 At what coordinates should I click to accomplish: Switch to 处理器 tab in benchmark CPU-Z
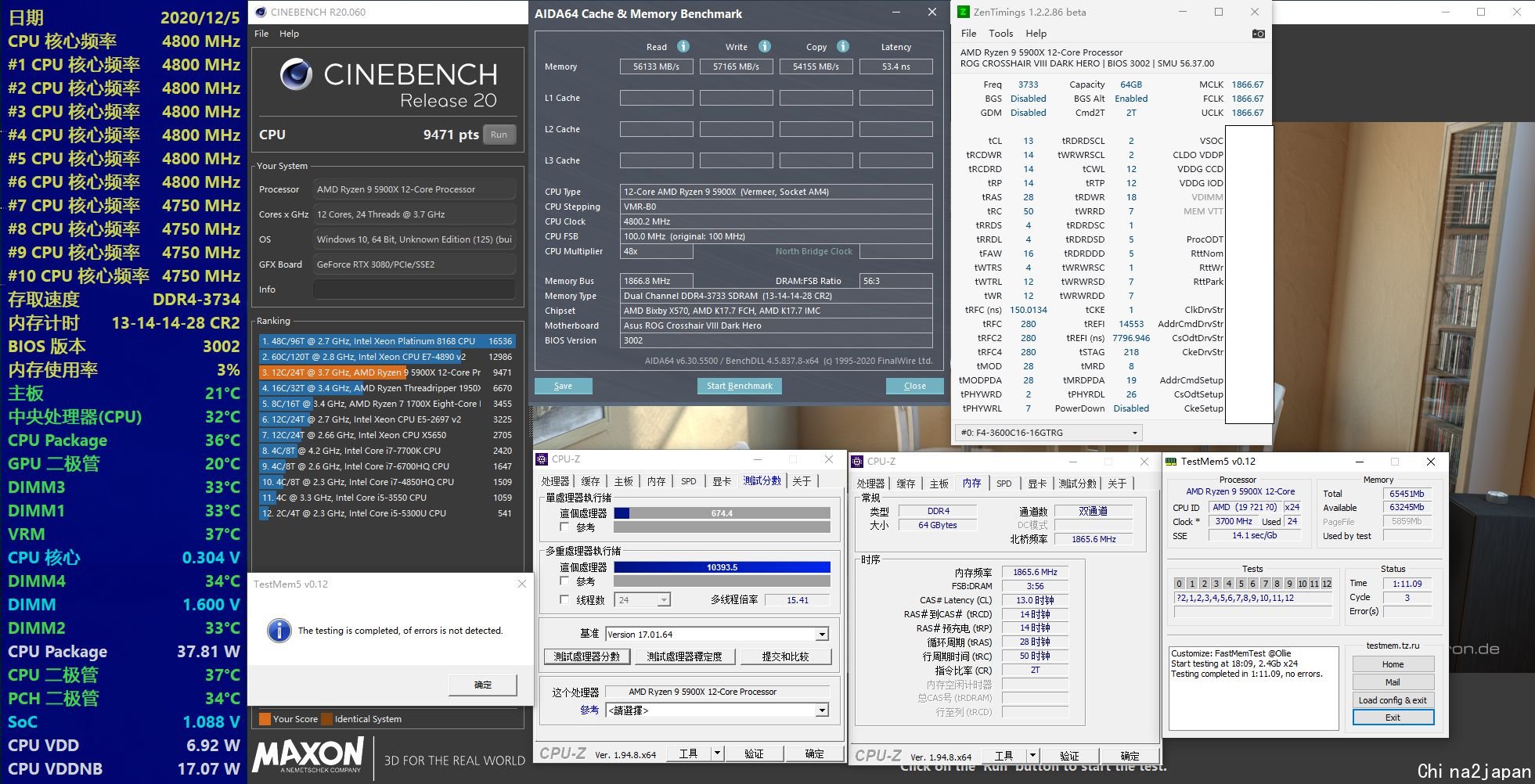coord(556,481)
